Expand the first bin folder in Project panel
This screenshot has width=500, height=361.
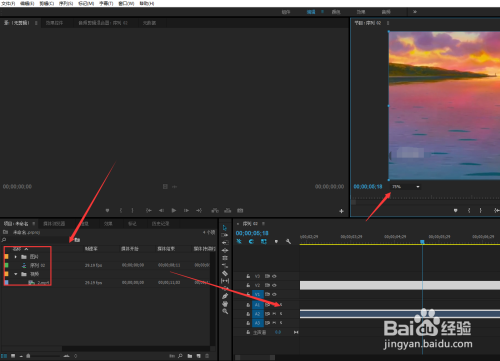coord(16,257)
